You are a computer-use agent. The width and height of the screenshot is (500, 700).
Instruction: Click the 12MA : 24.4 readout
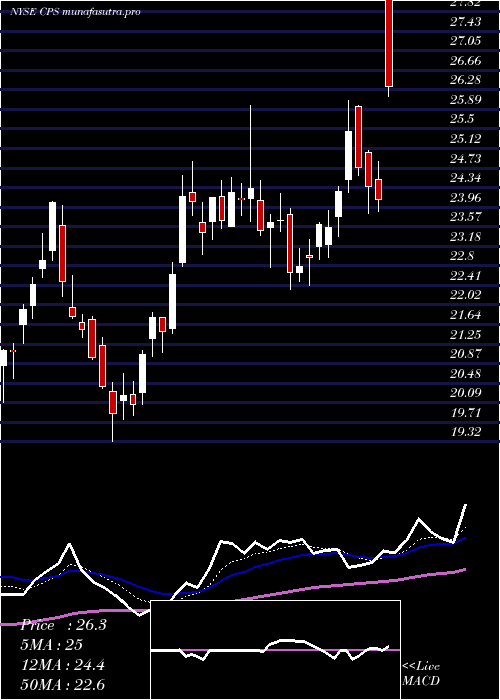point(63,665)
